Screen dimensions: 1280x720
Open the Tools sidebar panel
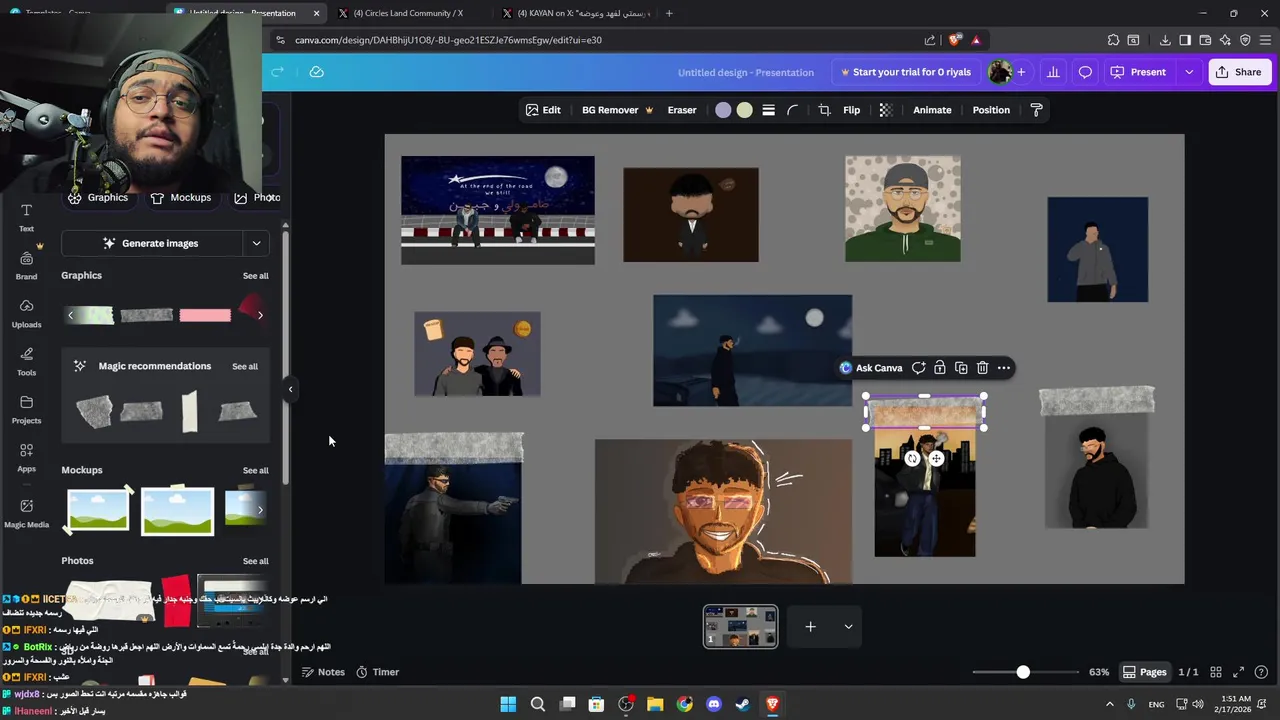pyautogui.click(x=26, y=361)
